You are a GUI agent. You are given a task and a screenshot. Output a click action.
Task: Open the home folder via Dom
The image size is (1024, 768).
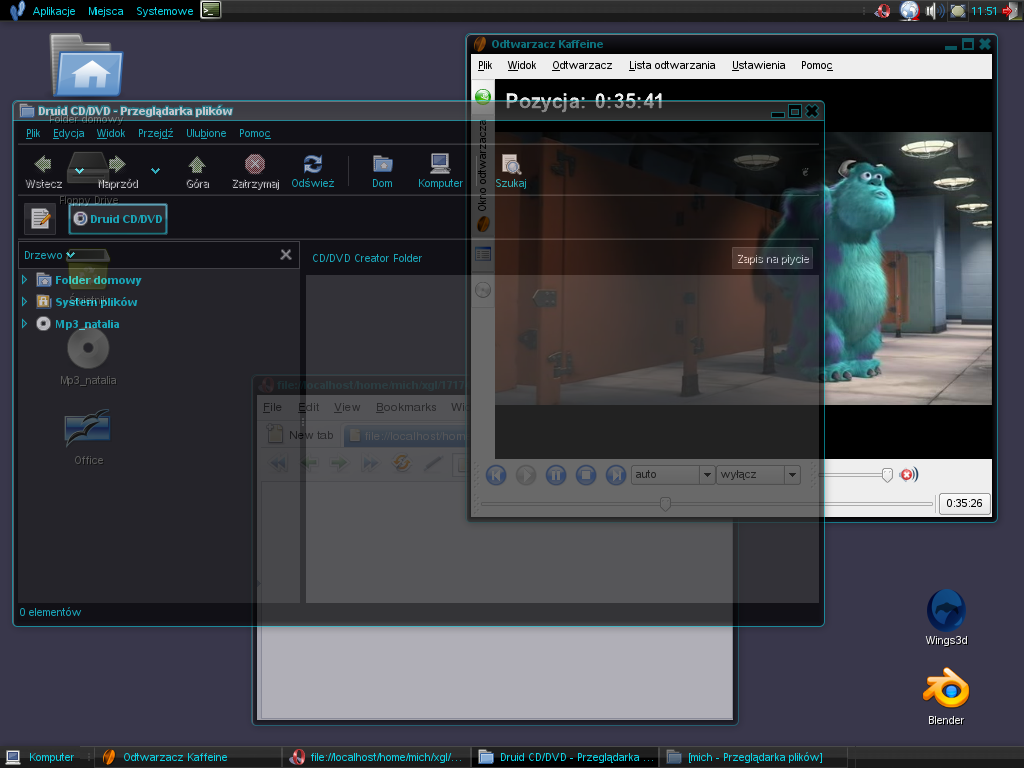[x=383, y=171]
